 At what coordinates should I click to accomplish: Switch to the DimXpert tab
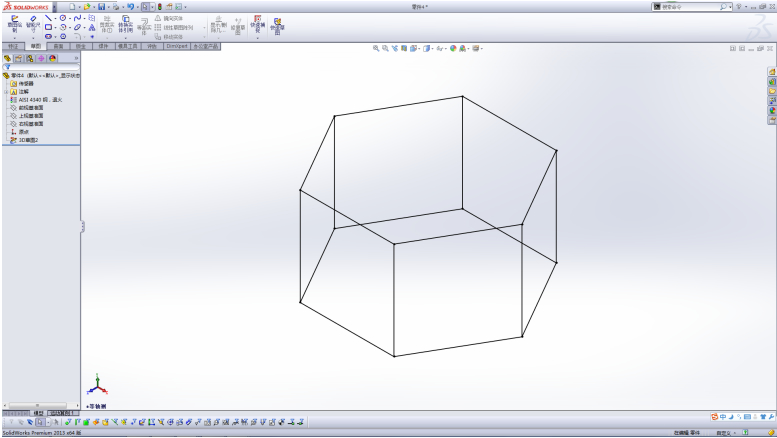(x=177, y=46)
